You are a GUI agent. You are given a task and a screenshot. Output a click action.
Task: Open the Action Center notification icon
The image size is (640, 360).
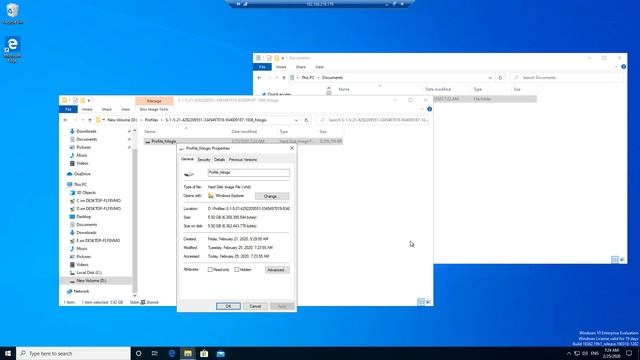[x=629, y=353]
